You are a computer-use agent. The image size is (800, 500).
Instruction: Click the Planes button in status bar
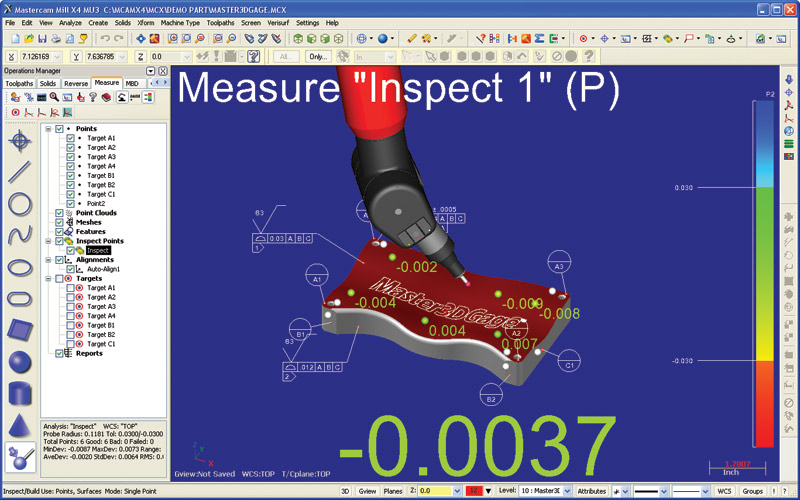(392, 491)
